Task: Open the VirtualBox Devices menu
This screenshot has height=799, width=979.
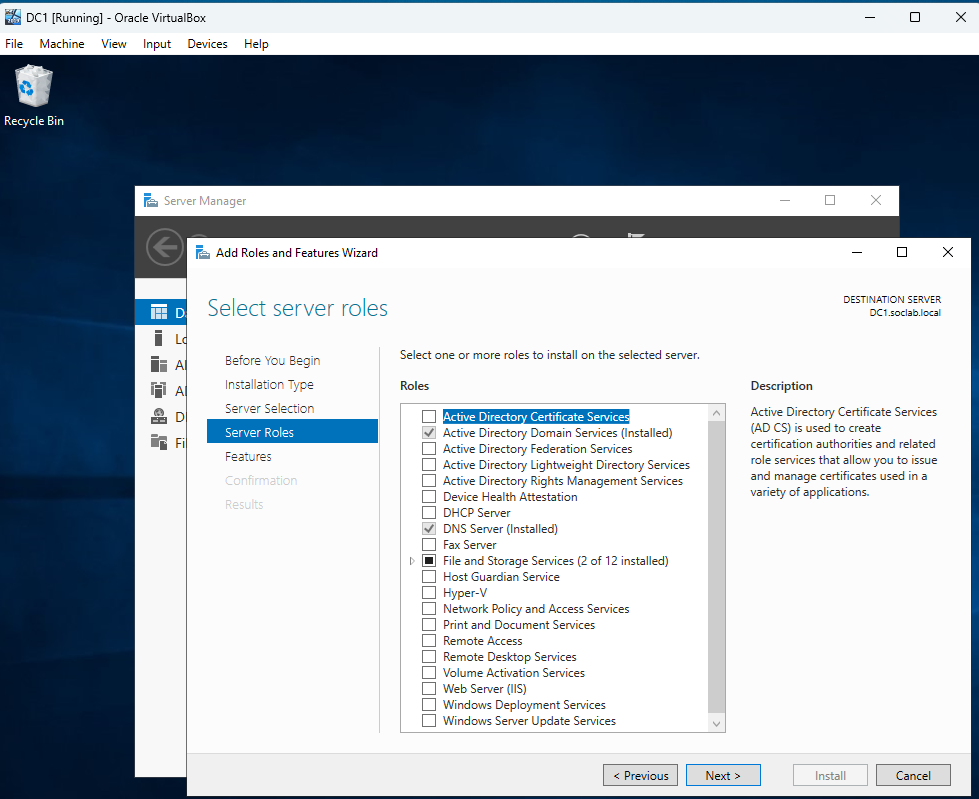Action: coord(207,44)
